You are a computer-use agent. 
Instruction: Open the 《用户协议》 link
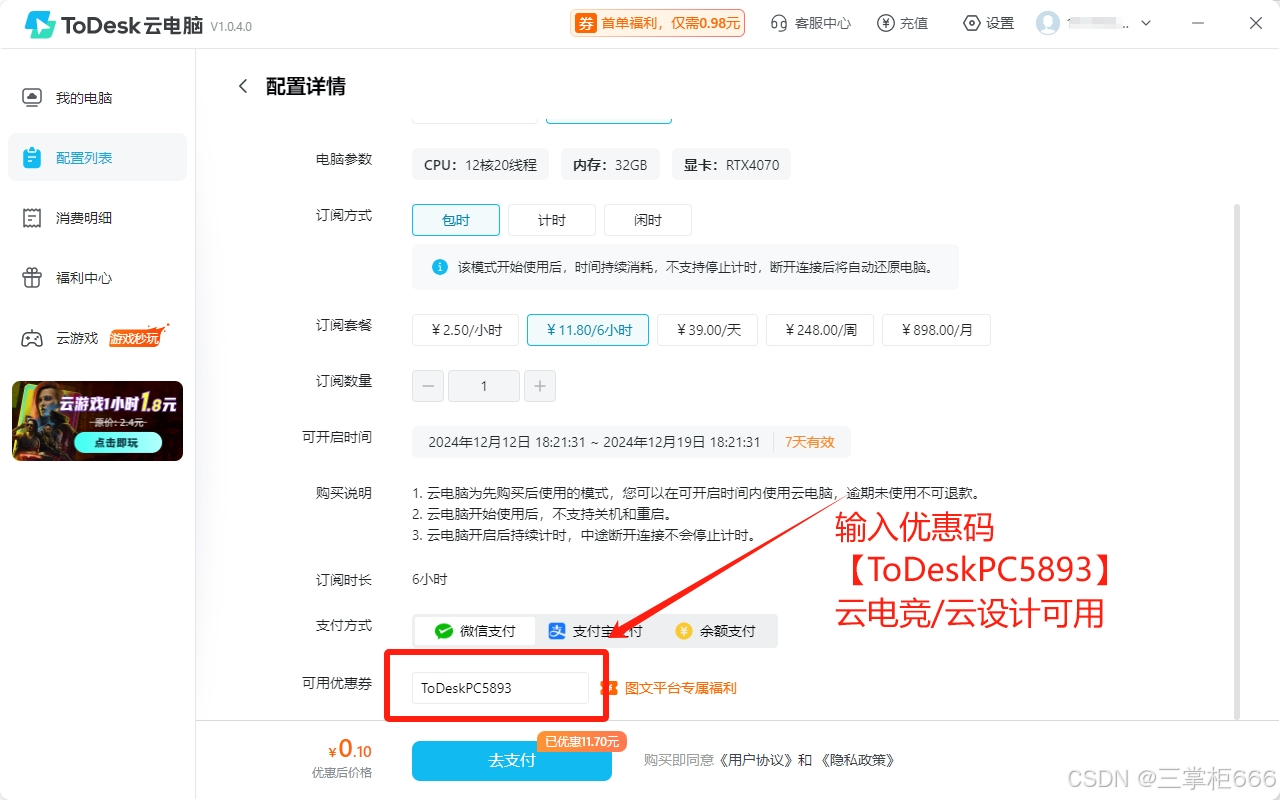(x=755, y=760)
